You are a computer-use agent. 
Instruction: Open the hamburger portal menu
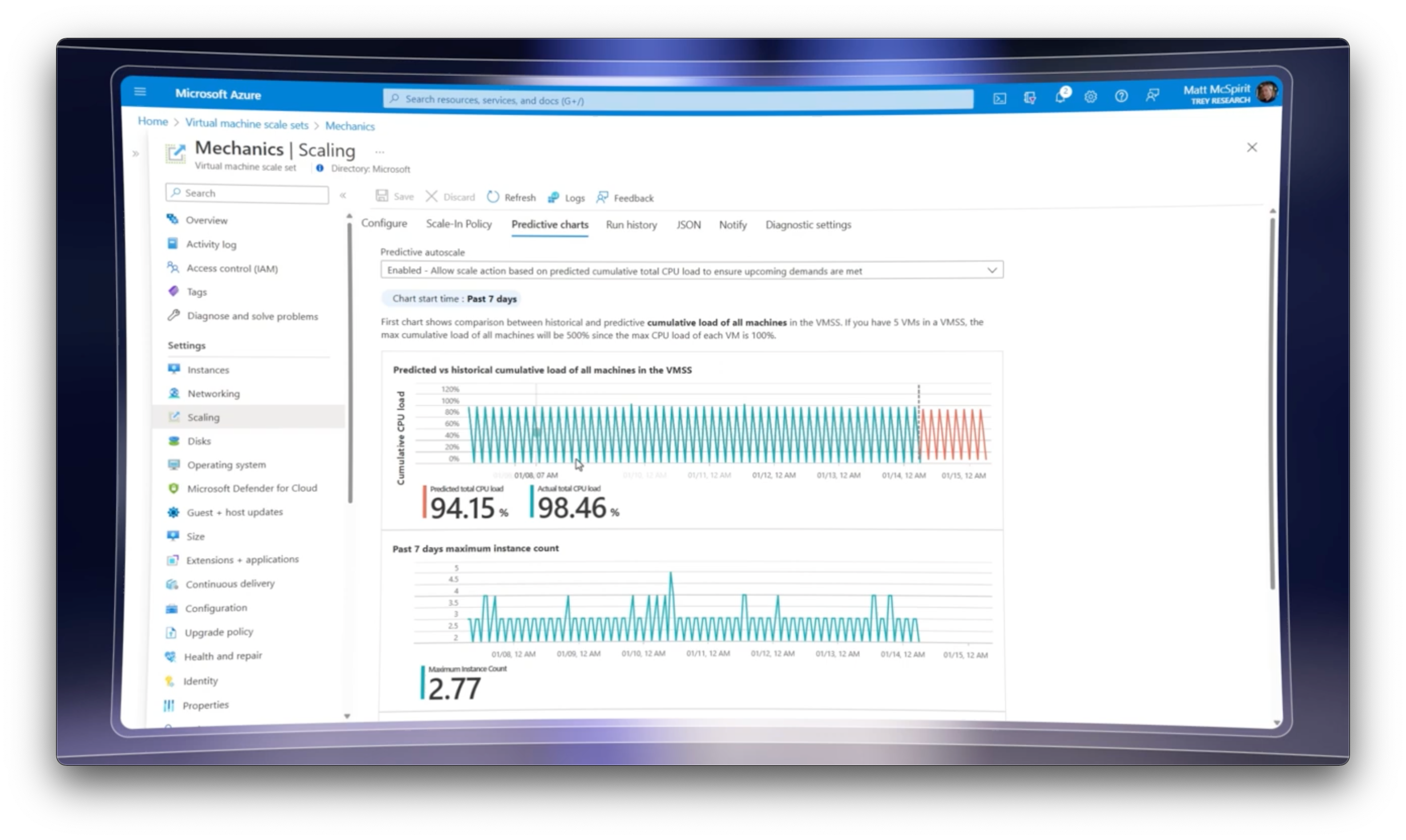point(140,92)
